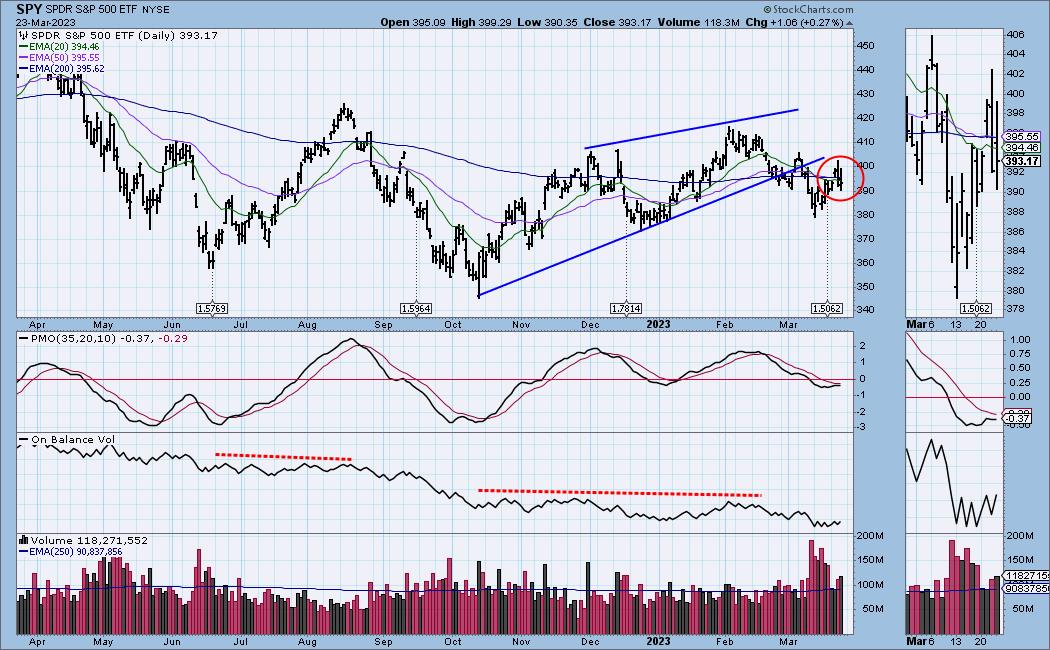
Task: Click the 406 axis label in the zoomed panel
Action: pyautogui.click(x=1016, y=34)
